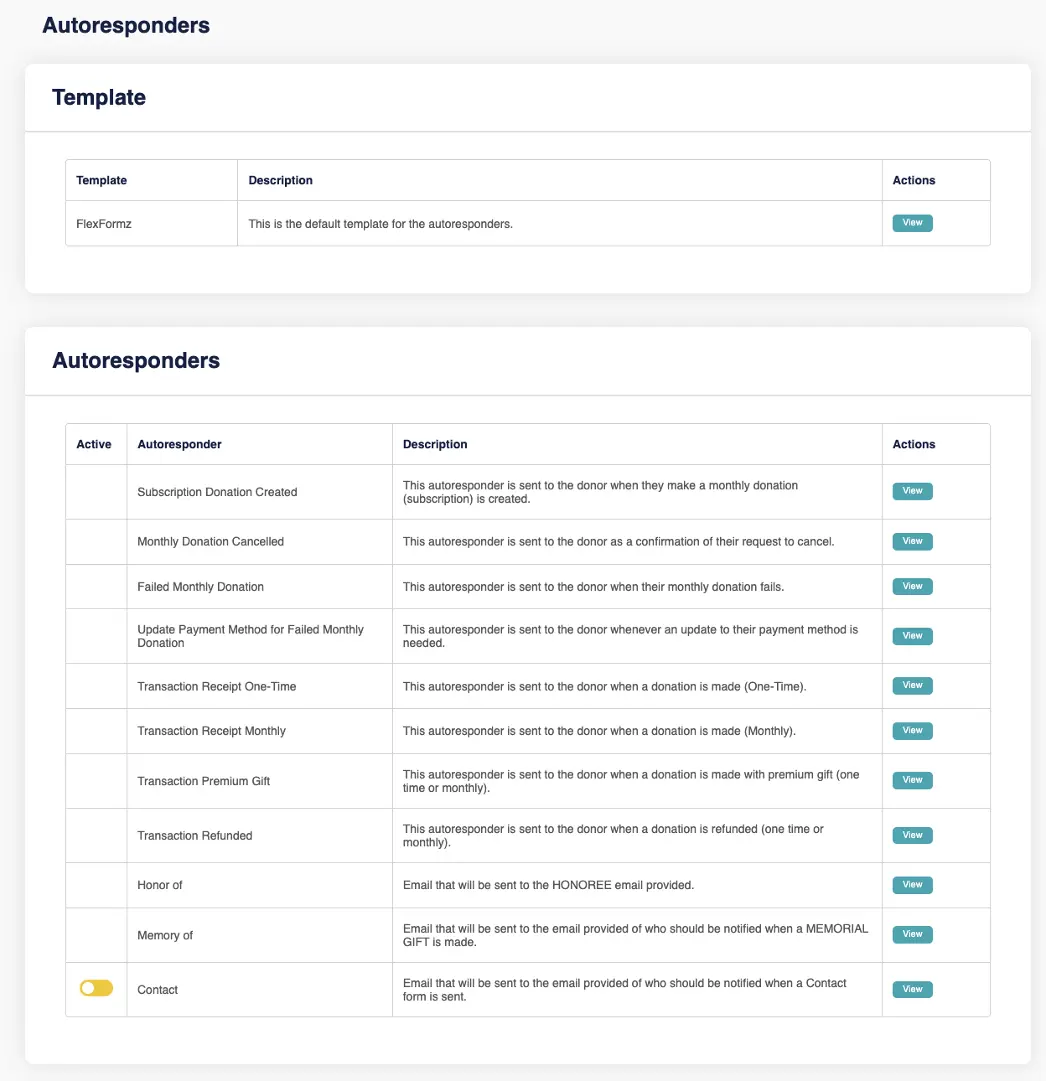This screenshot has height=1082, width=1046.
Task: Toggle the Contact autoresponder active switch
Action: pos(97,988)
